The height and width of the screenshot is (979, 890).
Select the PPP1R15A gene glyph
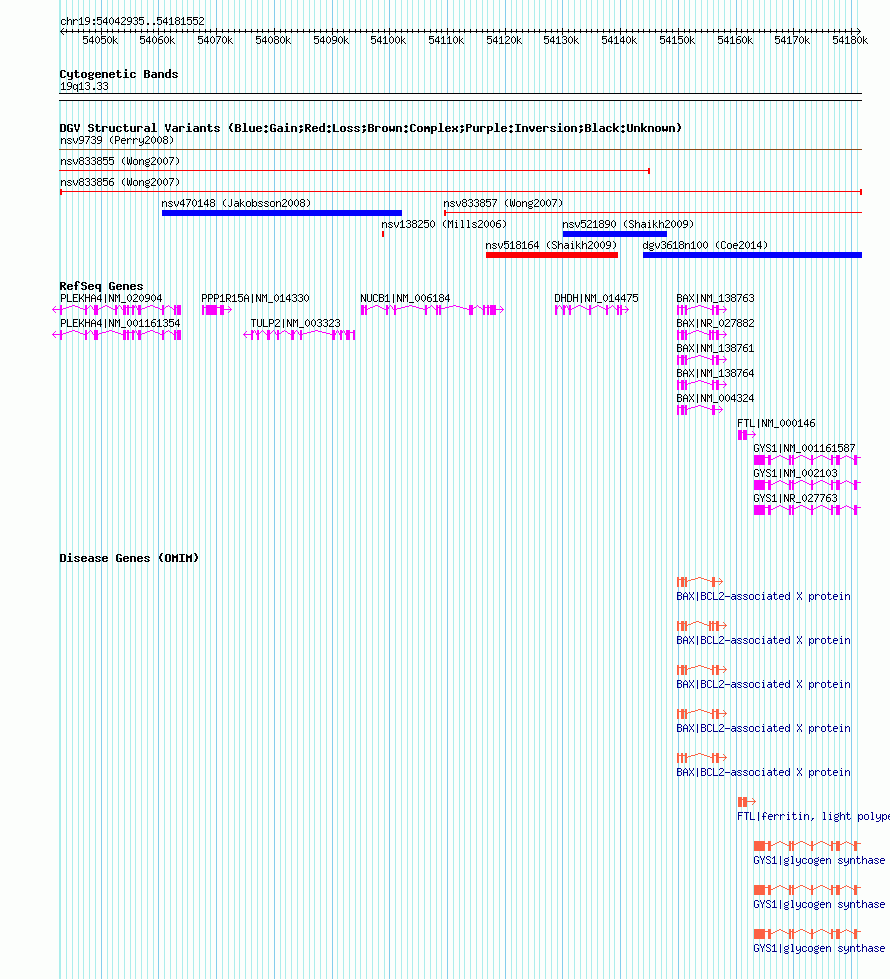point(217,310)
